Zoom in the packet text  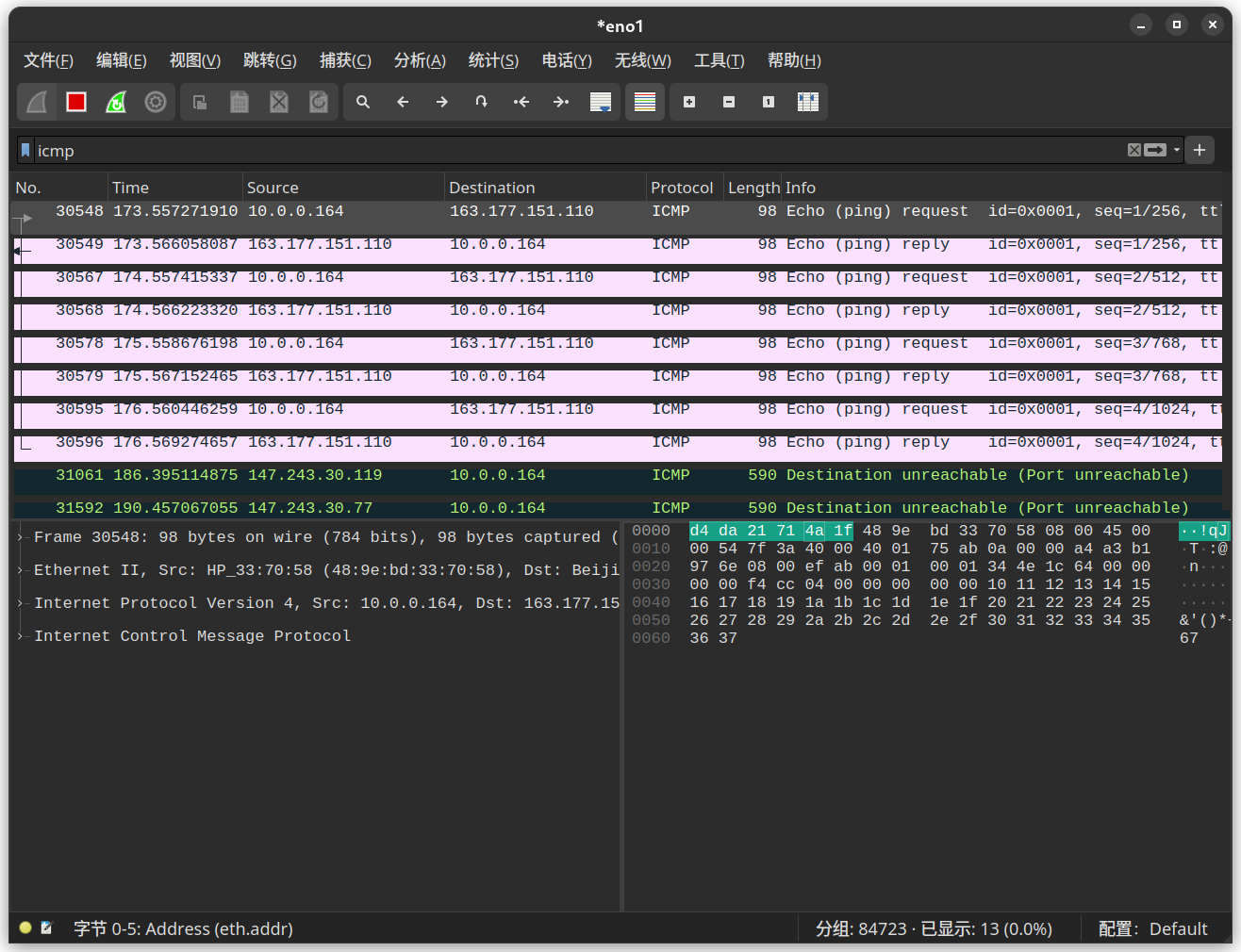pyautogui.click(x=689, y=102)
